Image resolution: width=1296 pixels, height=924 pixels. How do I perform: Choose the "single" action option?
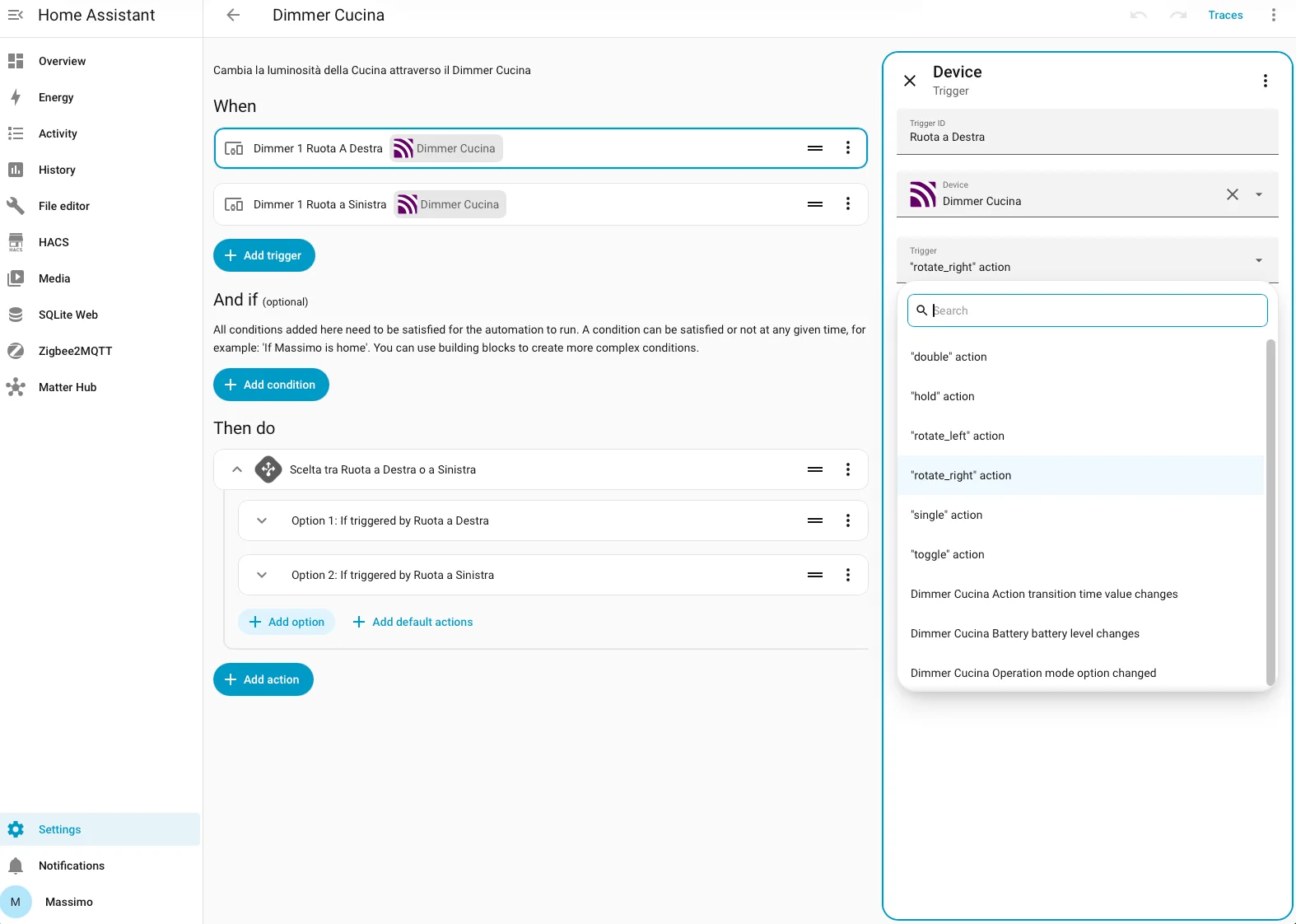(1081, 515)
